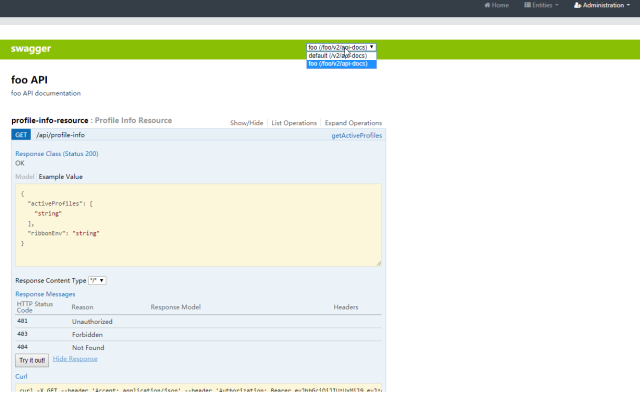Open the getActiveProfiles operation link
The image size is (640, 398).
(357, 136)
